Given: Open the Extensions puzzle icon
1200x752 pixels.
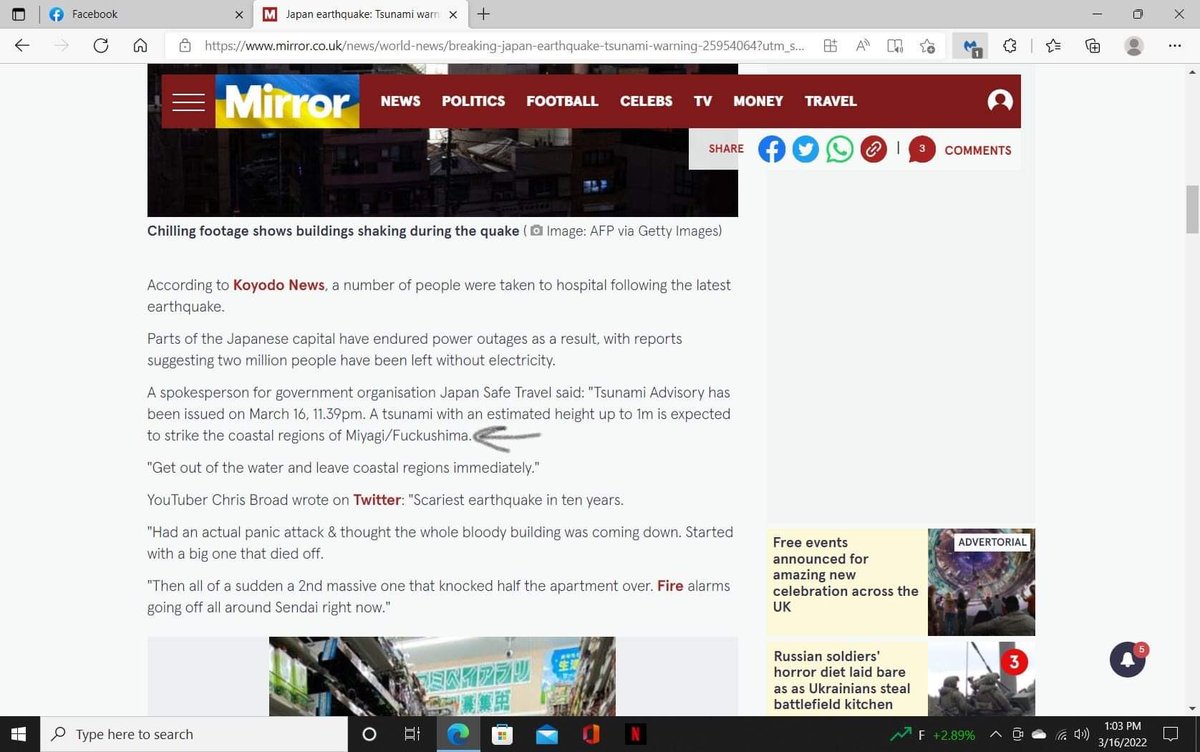Looking at the screenshot, I should point(1010,45).
